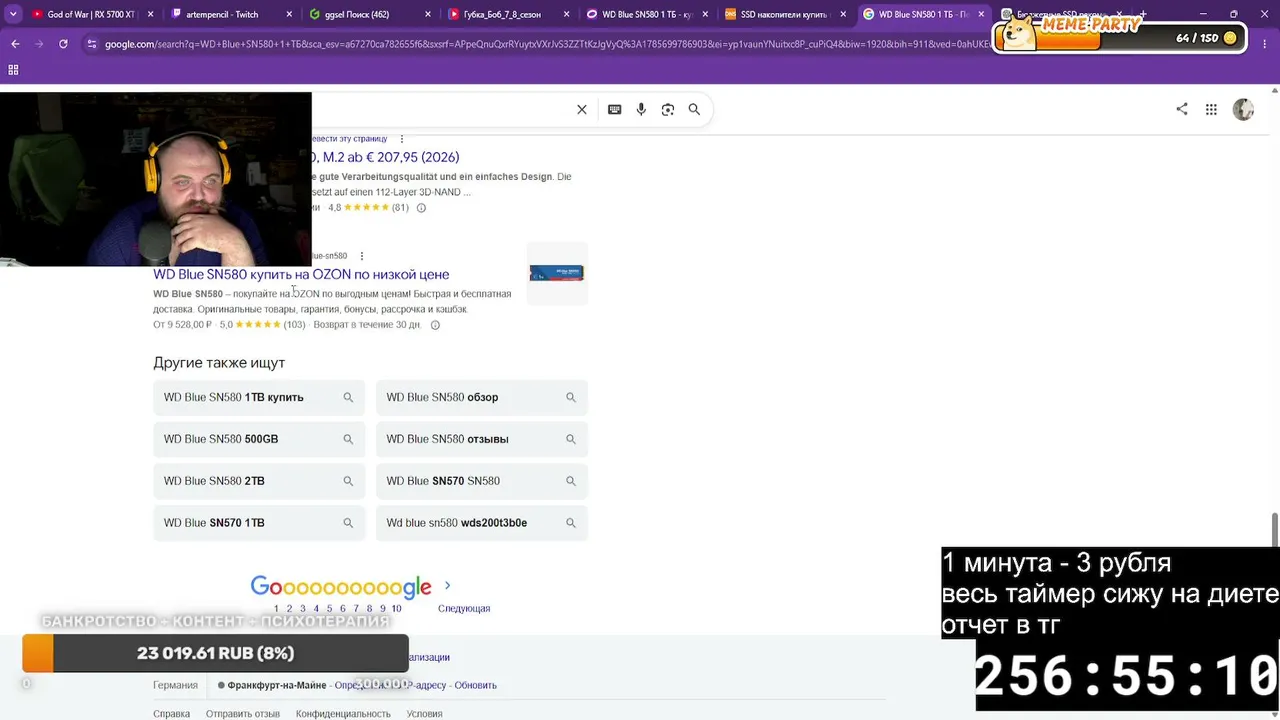Open the Справка footer link
This screenshot has height=720, width=1280.
[171, 714]
